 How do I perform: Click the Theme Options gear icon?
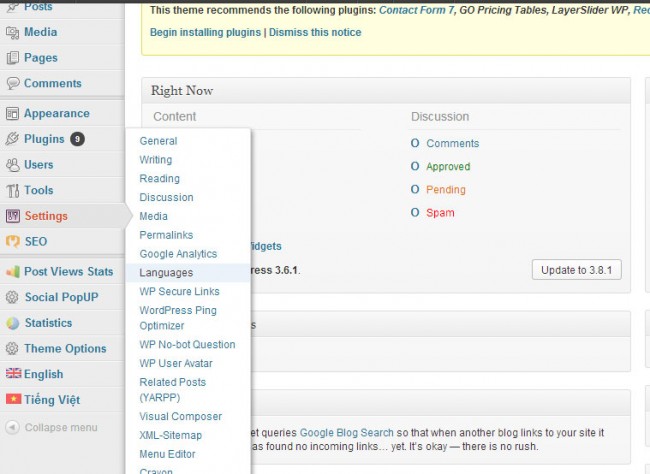click(12, 348)
